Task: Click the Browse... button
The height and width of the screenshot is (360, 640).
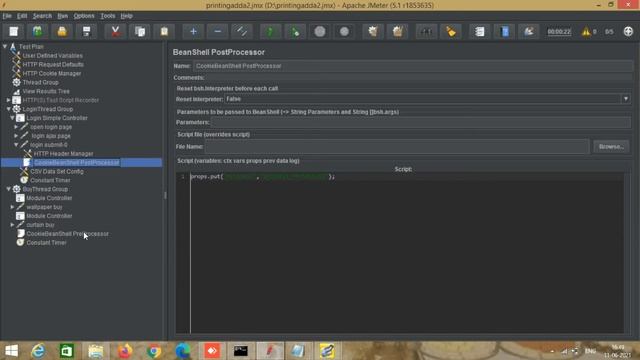Action: (x=611, y=147)
